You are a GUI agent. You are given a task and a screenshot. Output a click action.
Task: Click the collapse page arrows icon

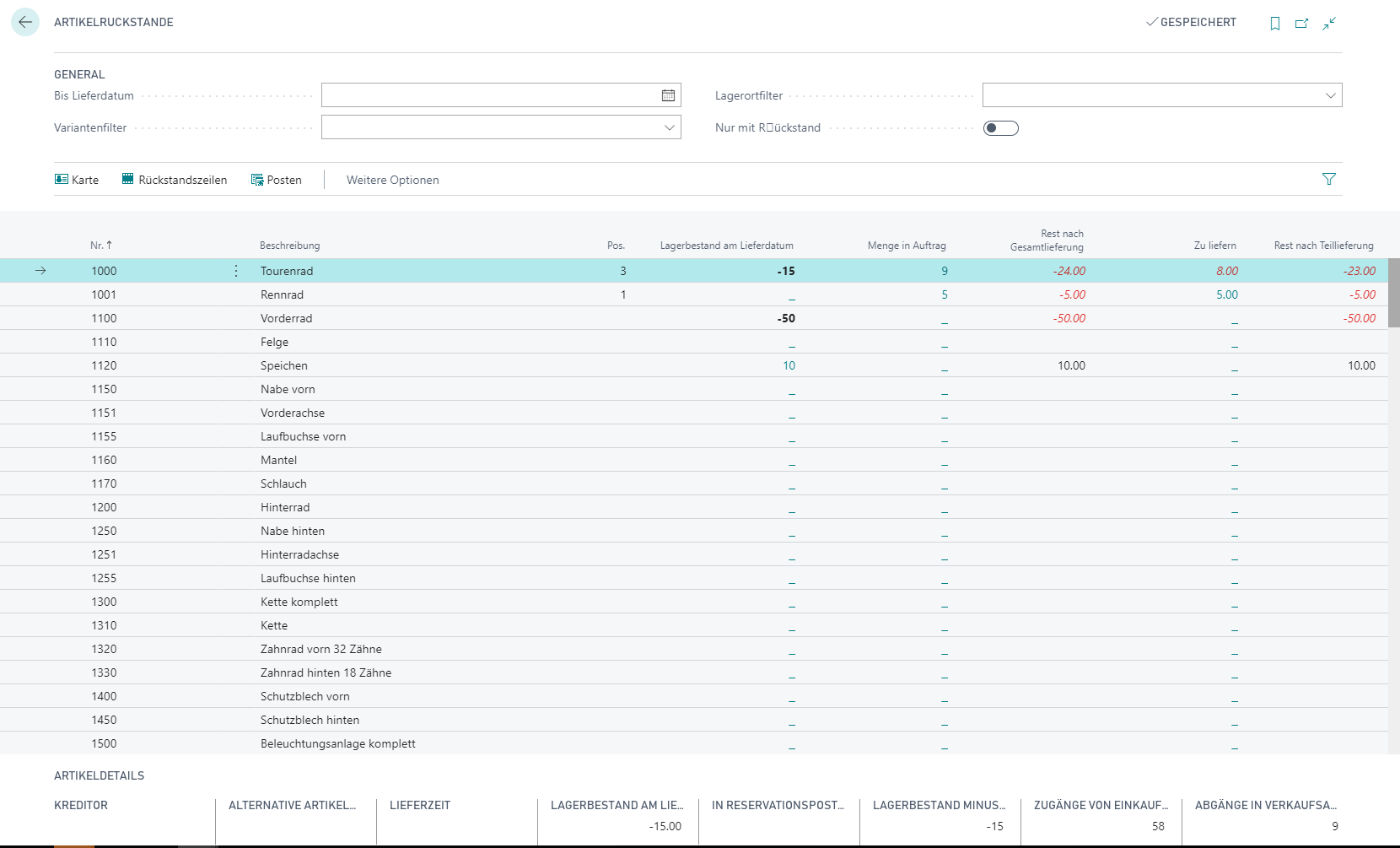pyautogui.click(x=1329, y=24)
